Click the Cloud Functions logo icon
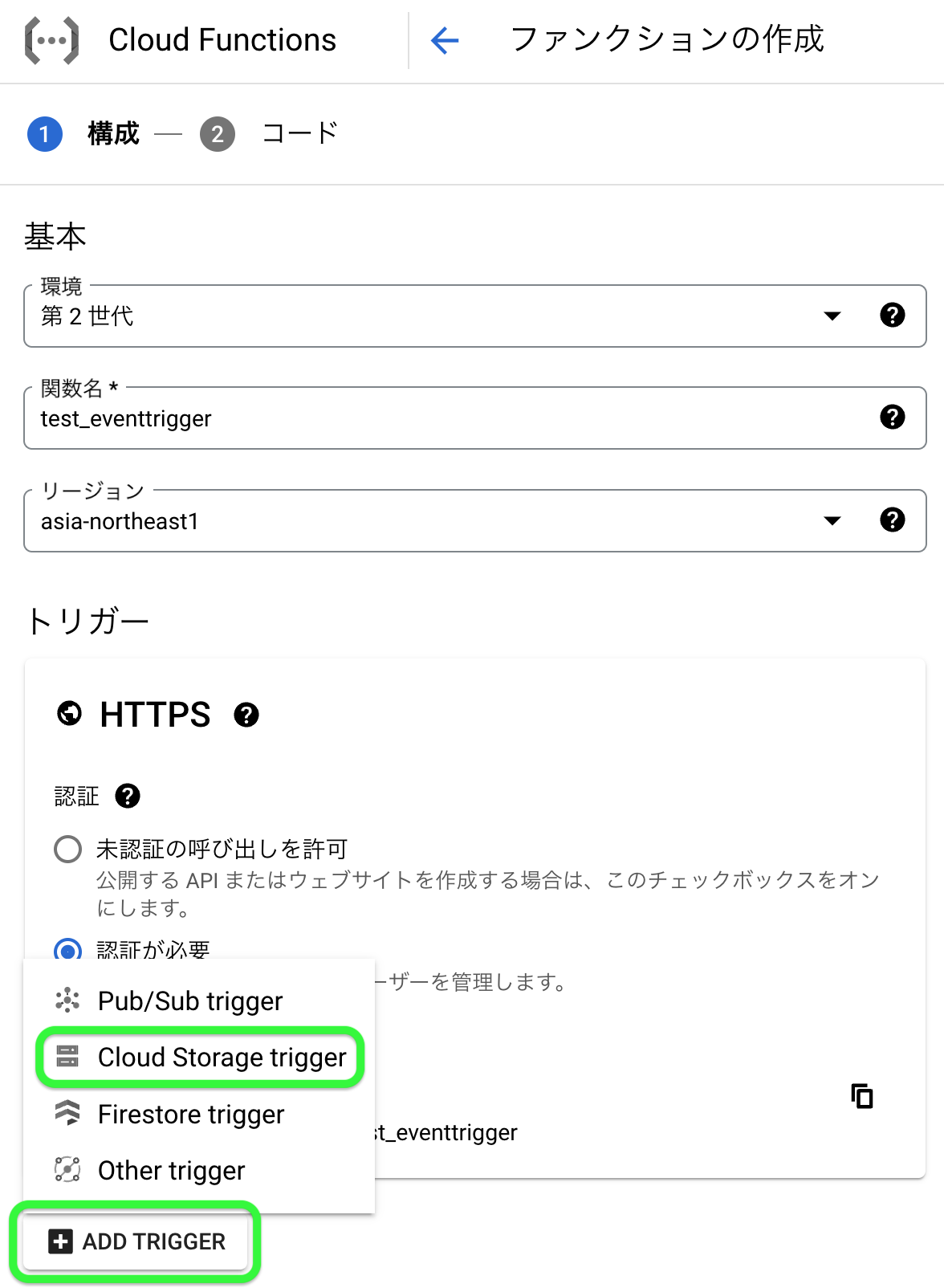 click(53, 39)
